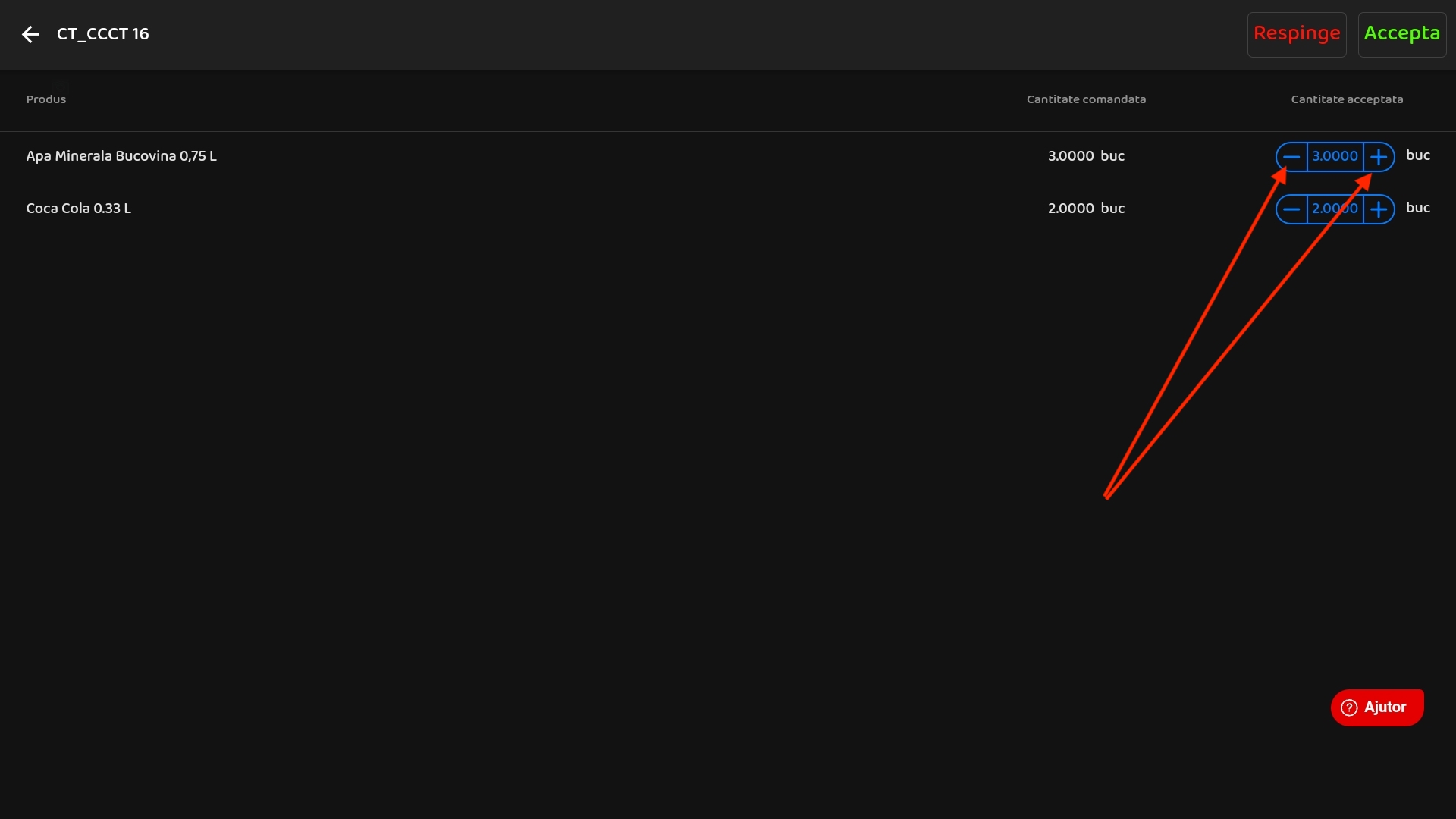The image size is (1456, 819).
Task: Click the back arrow icon
Action: tap(30, 34)
